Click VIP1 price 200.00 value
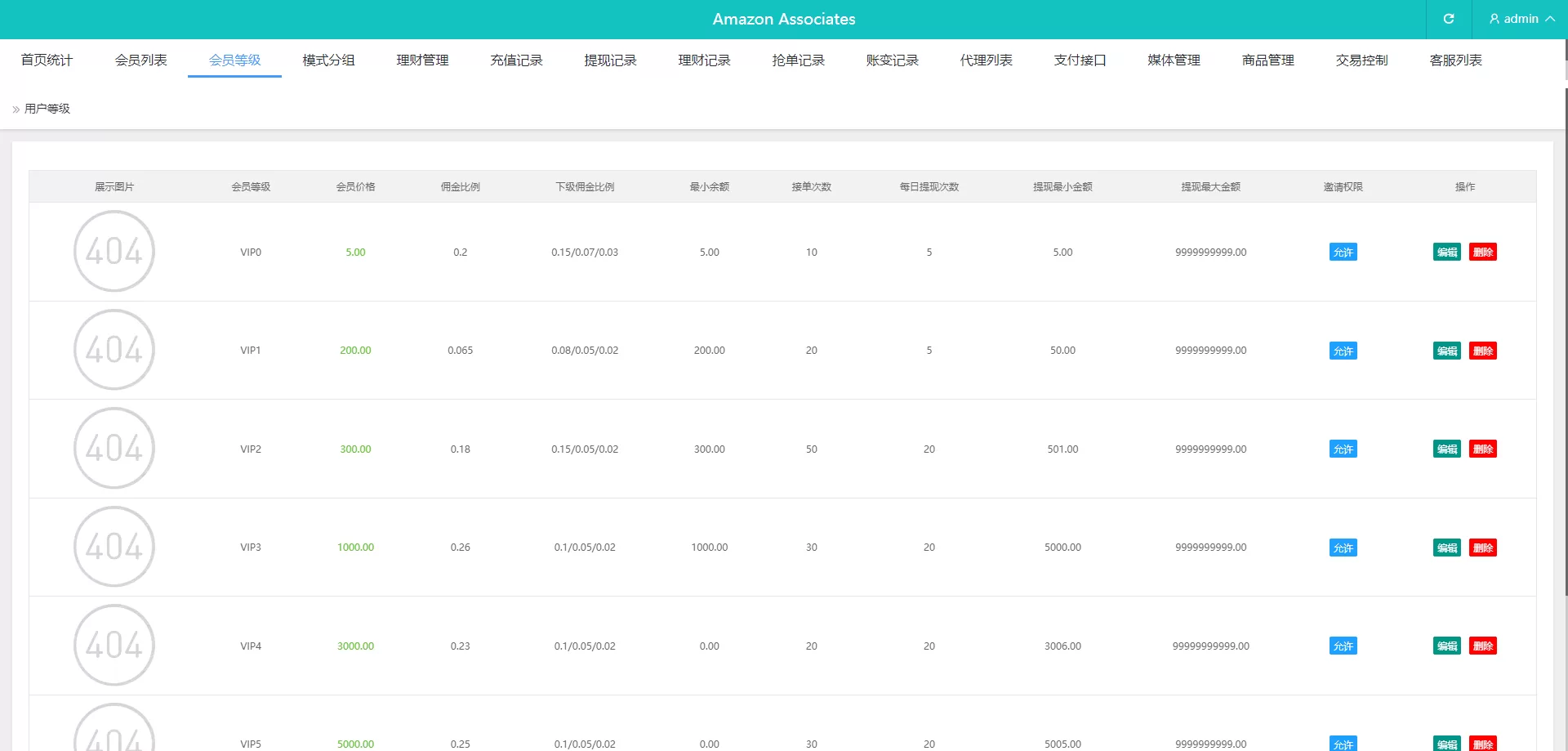This screenshot has height=751, width=1568. [355, 351]
